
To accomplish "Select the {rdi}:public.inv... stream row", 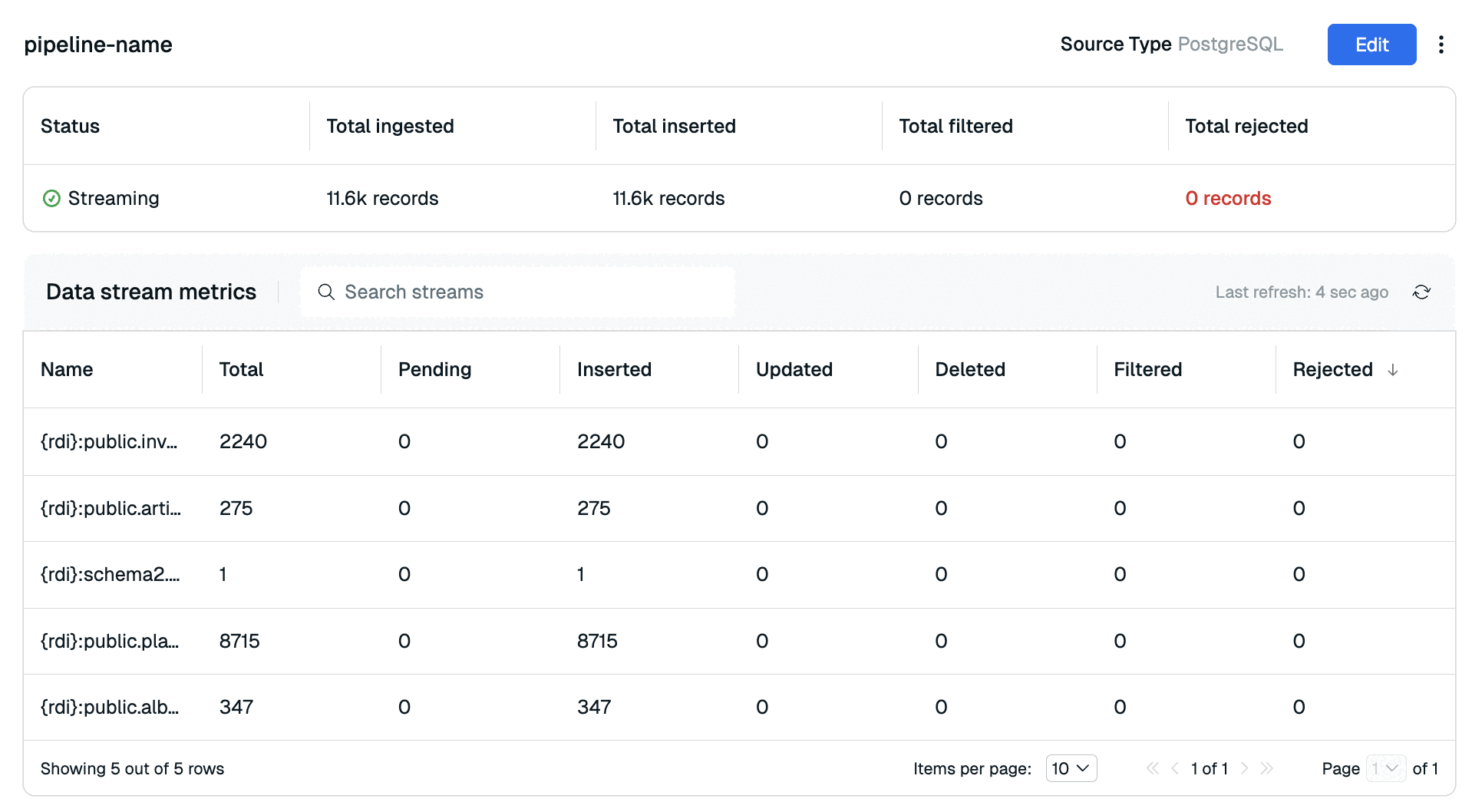I will pyautogui.click(x=109, y=442).
